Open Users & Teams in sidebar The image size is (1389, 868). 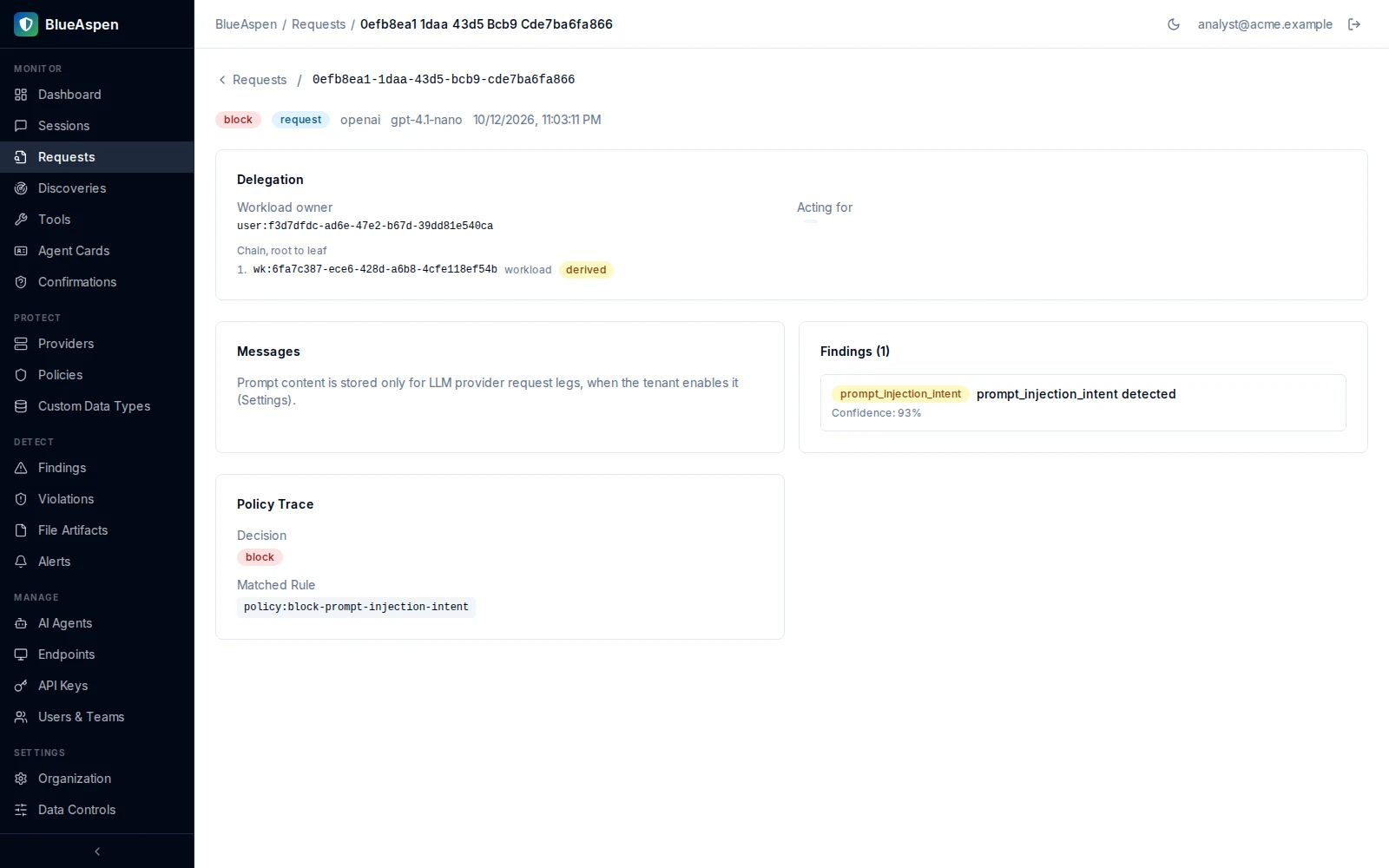coord(97,717)
